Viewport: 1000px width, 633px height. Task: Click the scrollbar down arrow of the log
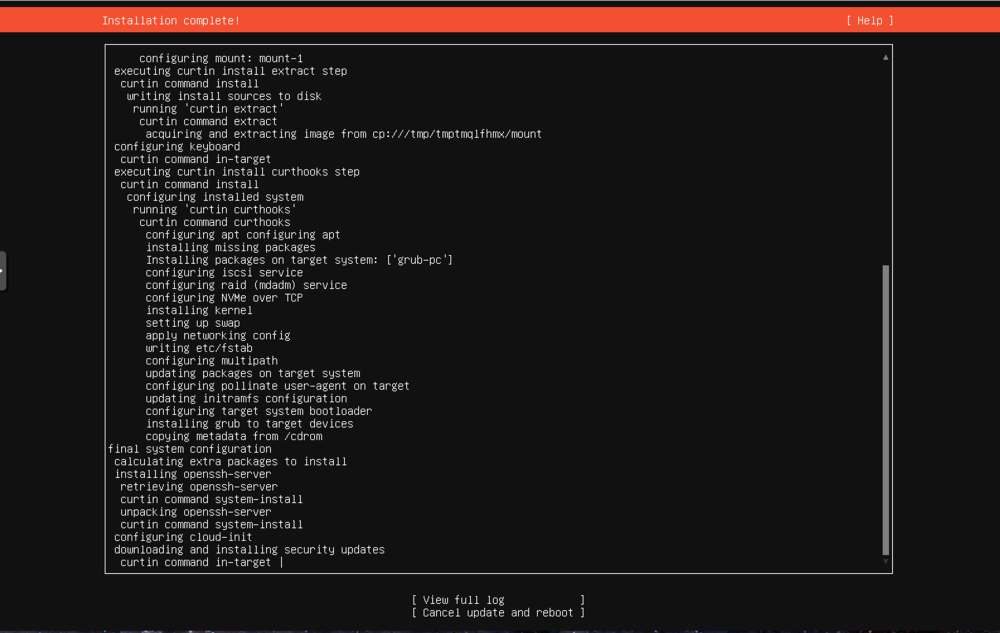tap(884, 563)
